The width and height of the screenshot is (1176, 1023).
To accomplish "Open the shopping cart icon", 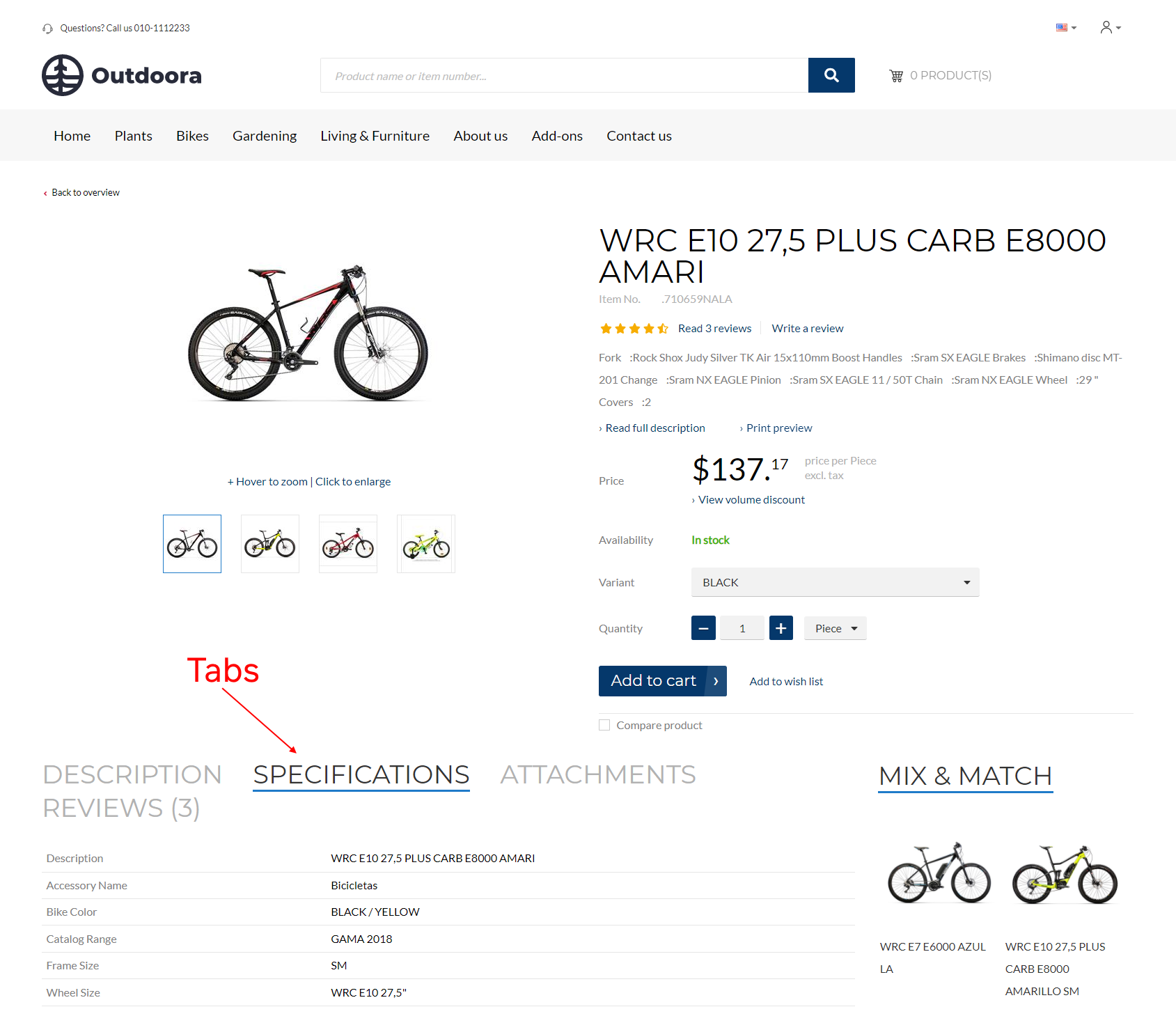I will tap(896, 75).
